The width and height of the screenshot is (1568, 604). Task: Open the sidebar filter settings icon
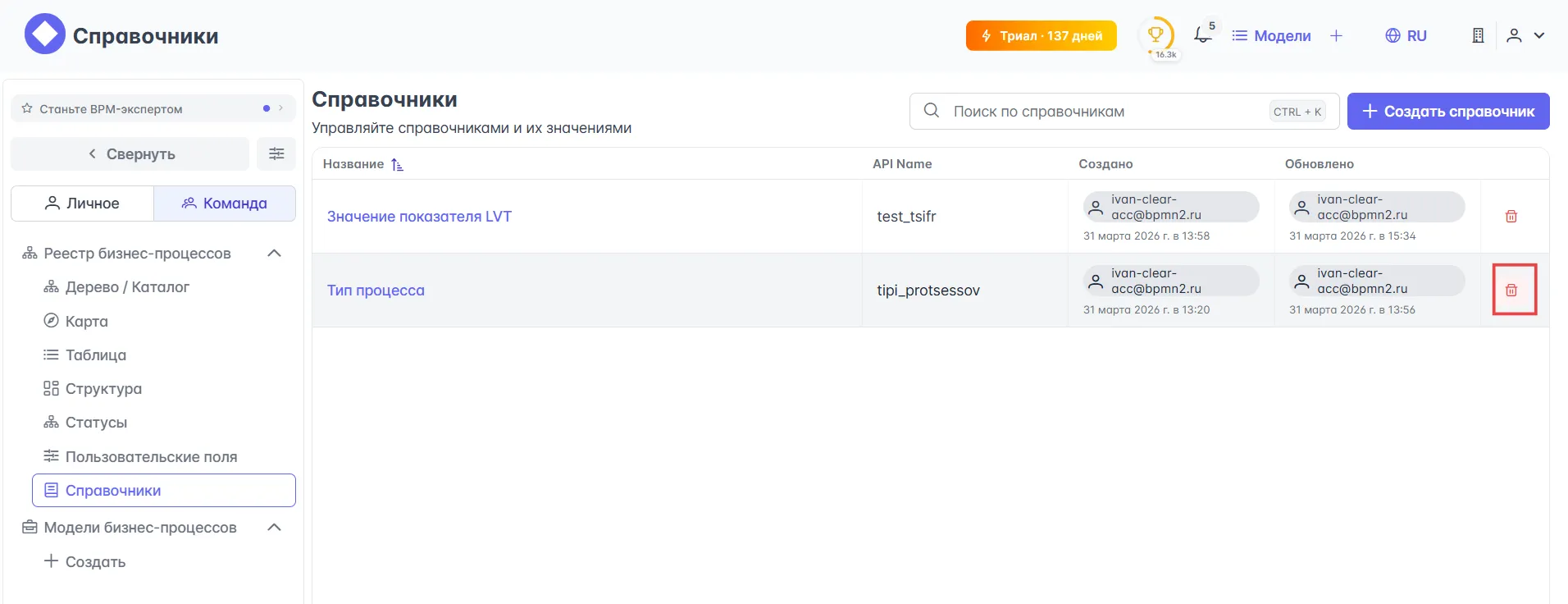pyautogui.click(x=276, y=153)
